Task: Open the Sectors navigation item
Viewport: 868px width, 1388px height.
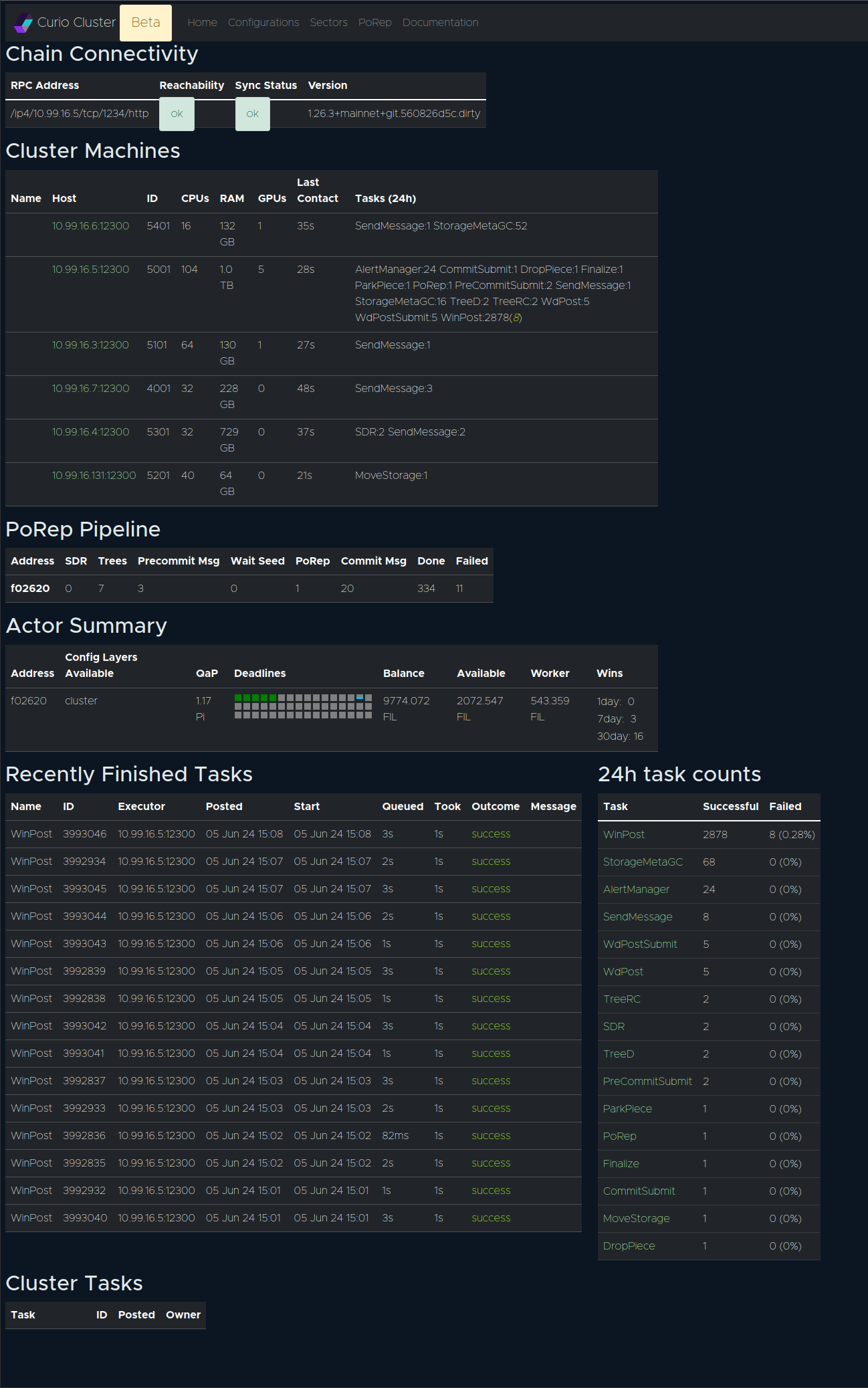Action: point(328,23)
